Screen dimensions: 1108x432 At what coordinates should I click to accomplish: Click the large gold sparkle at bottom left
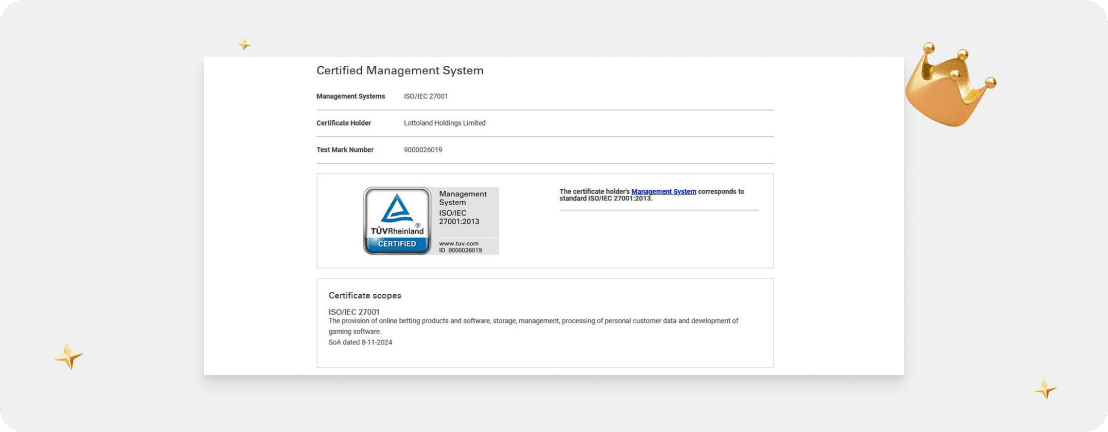coord(69,356)
